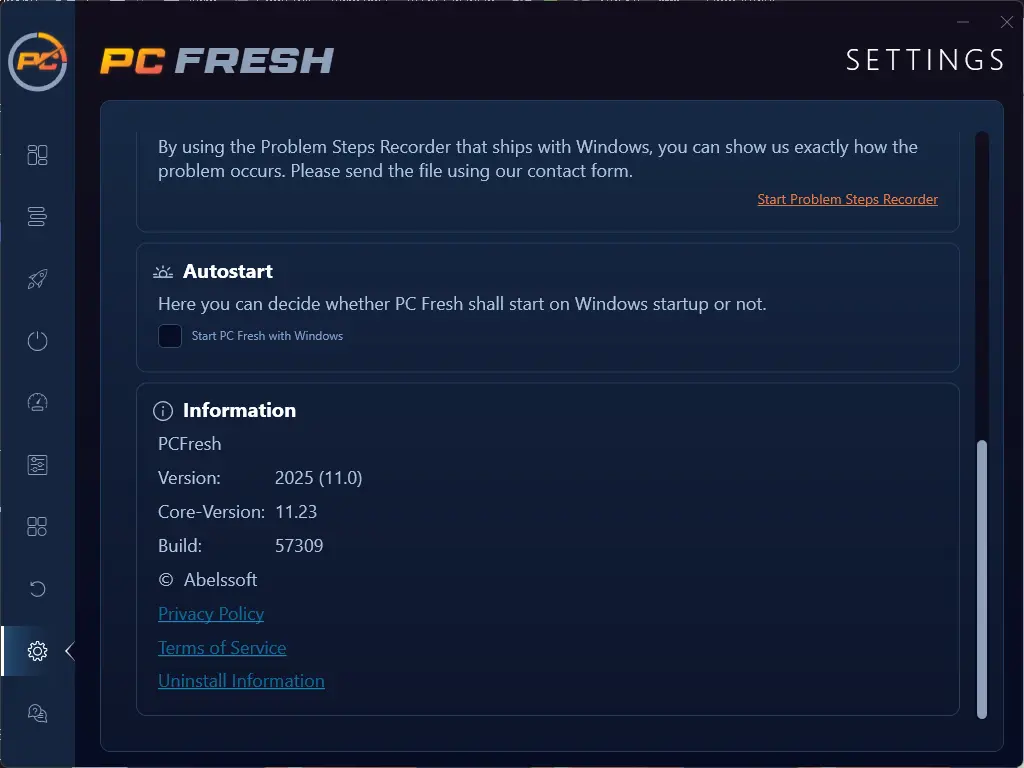Screen dimensions: 1024x768
Task: Open the undo/restore arrow sidebar section
Action: [x=37, y=589]
